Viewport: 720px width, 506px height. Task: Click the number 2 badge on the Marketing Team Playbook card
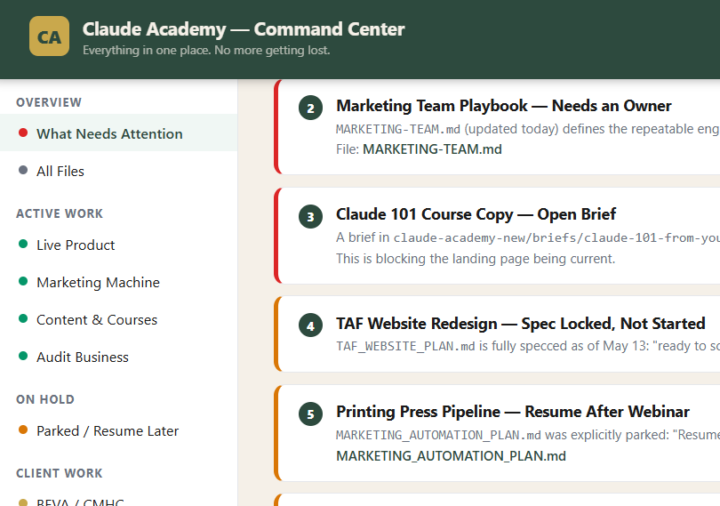point(310,108)
